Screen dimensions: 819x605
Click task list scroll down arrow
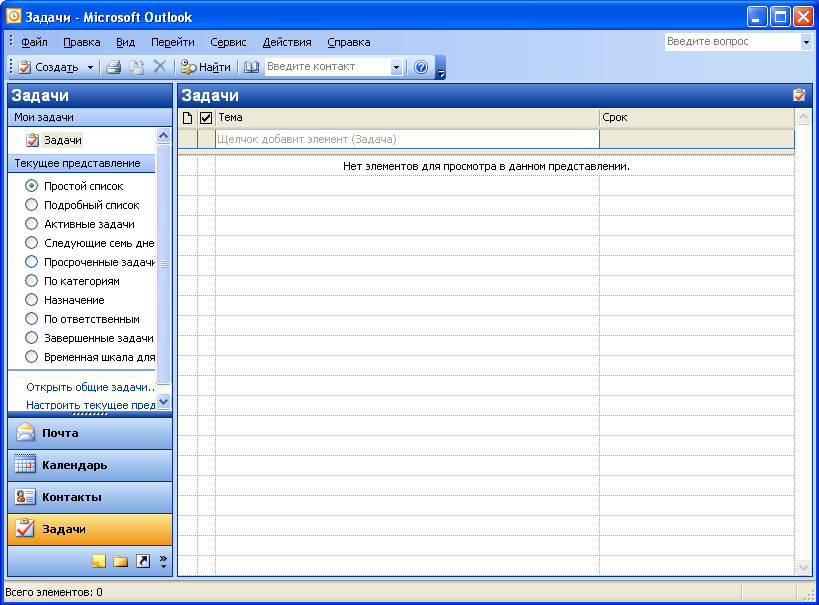803,567
